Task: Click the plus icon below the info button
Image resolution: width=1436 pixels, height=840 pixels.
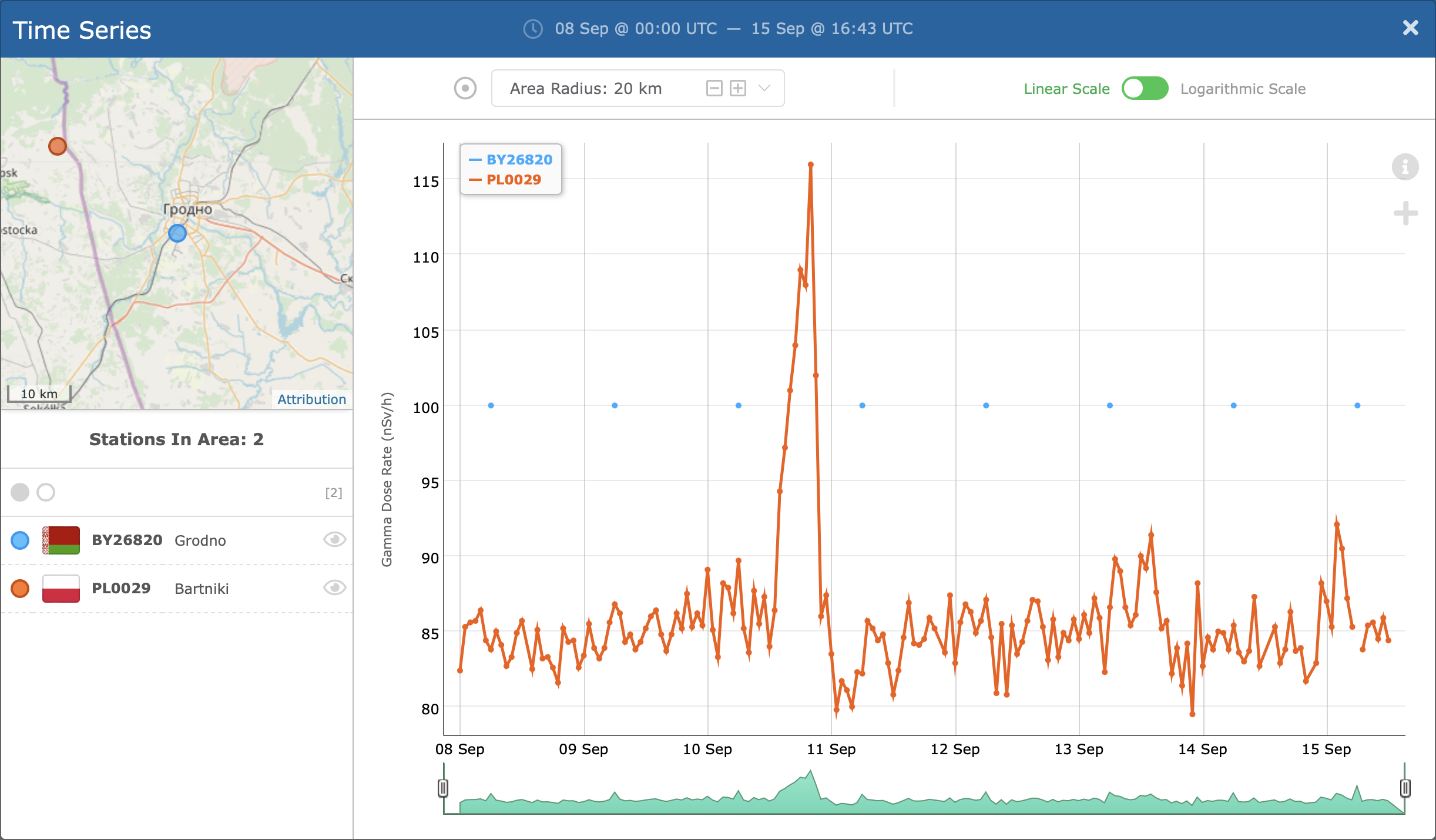Action: pyautogui.click(x=1405, y=213)
